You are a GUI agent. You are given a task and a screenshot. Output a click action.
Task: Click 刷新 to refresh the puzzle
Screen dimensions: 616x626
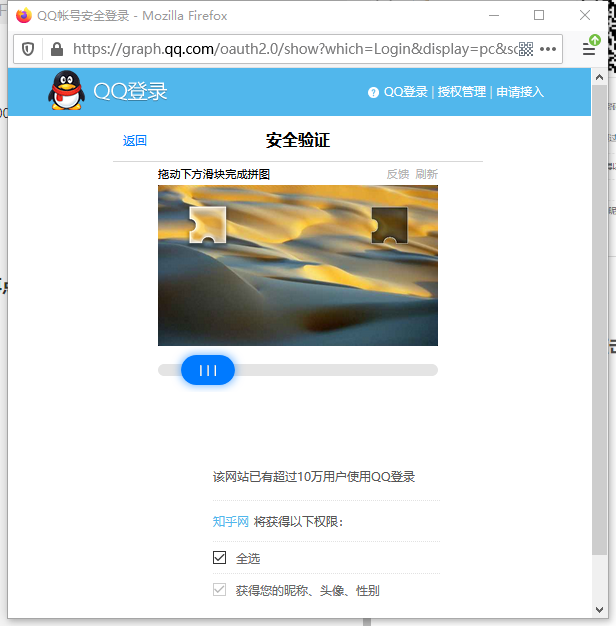[426, 174]
